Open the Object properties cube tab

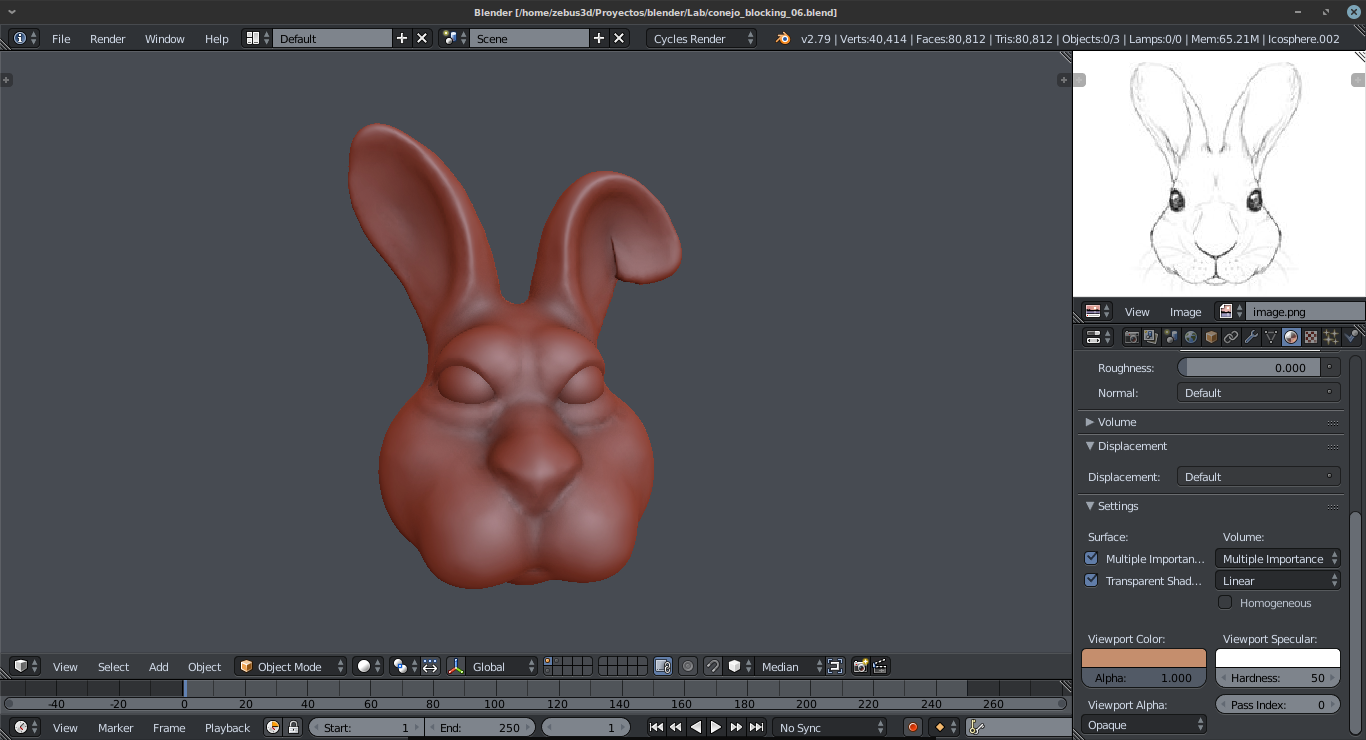(x=1211, y=337)
